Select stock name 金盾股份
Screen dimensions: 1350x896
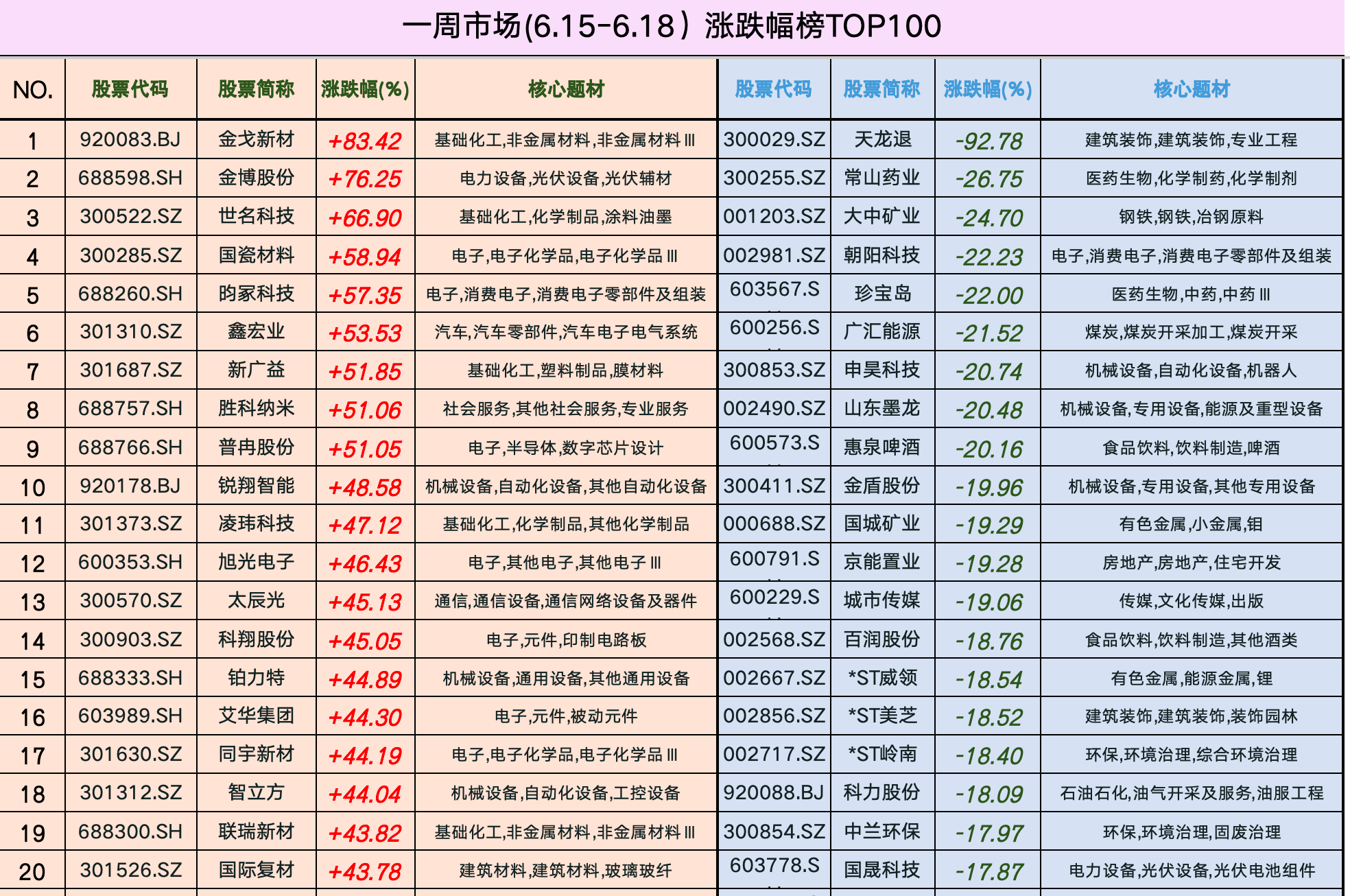tap(882, 486)
